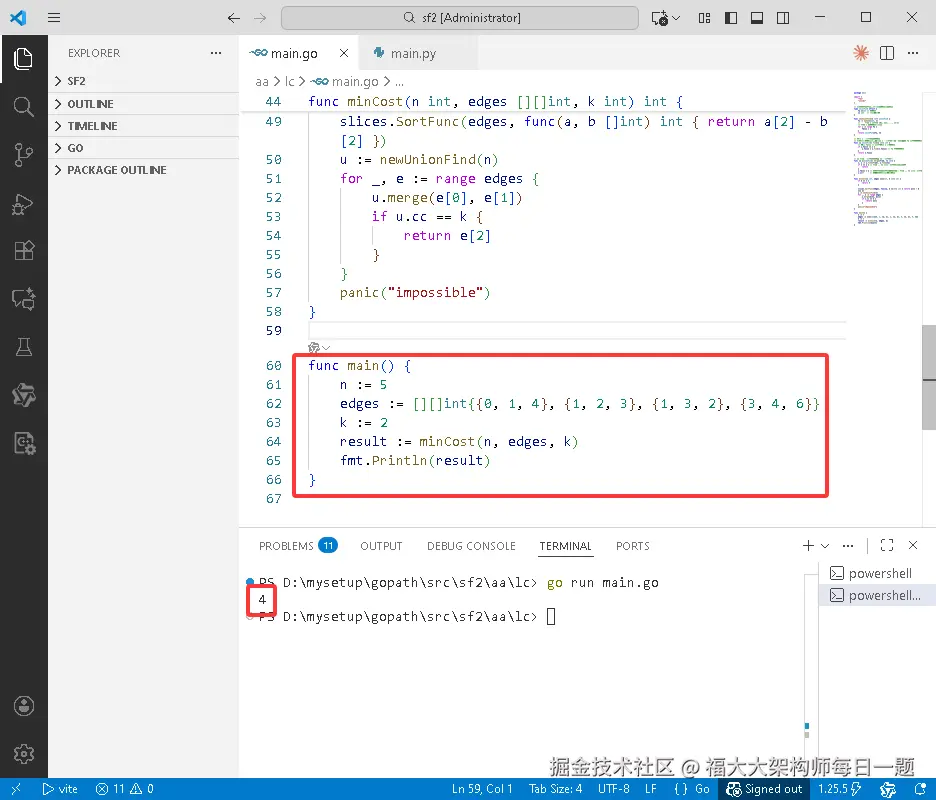
Task: Expand the SF2 folder section
Action: (143, 81)
